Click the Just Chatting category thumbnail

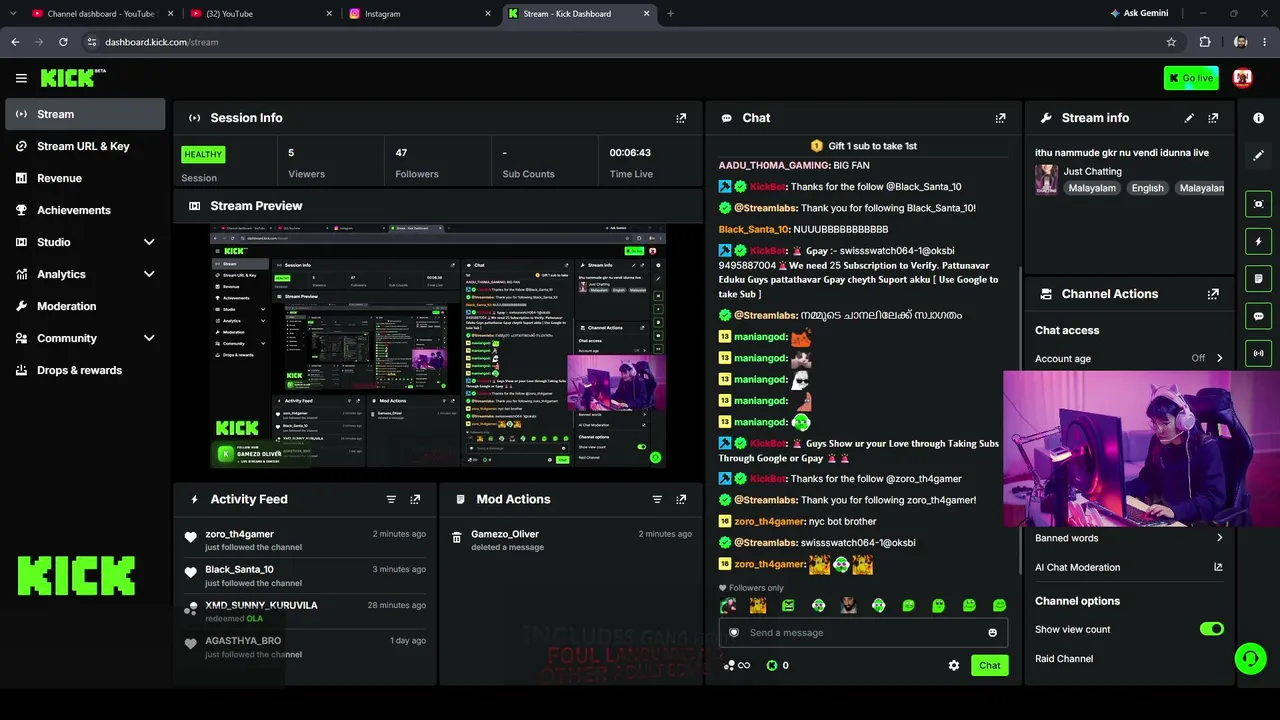(x=1046, y=180)
